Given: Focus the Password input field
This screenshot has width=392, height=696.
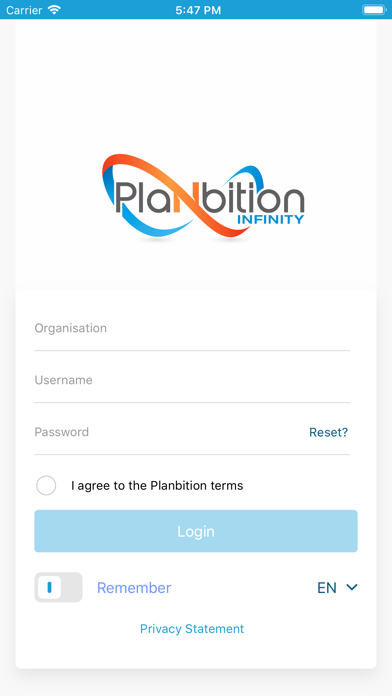Looking at the screenshot, I should pyautogui.click(x=169, y=432).
